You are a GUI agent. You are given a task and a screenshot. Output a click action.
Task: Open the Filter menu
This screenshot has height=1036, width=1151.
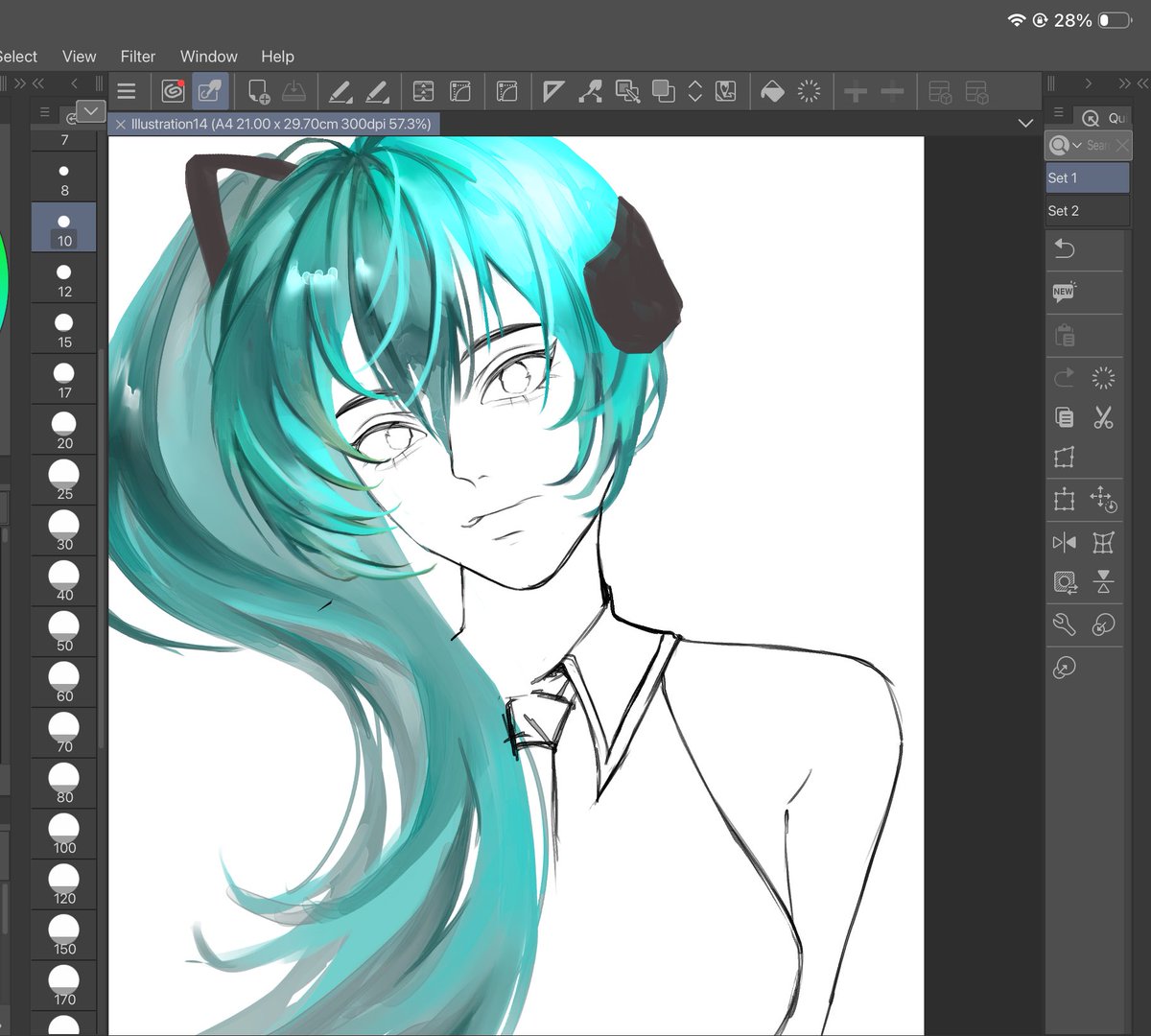[x=138, y=57]
